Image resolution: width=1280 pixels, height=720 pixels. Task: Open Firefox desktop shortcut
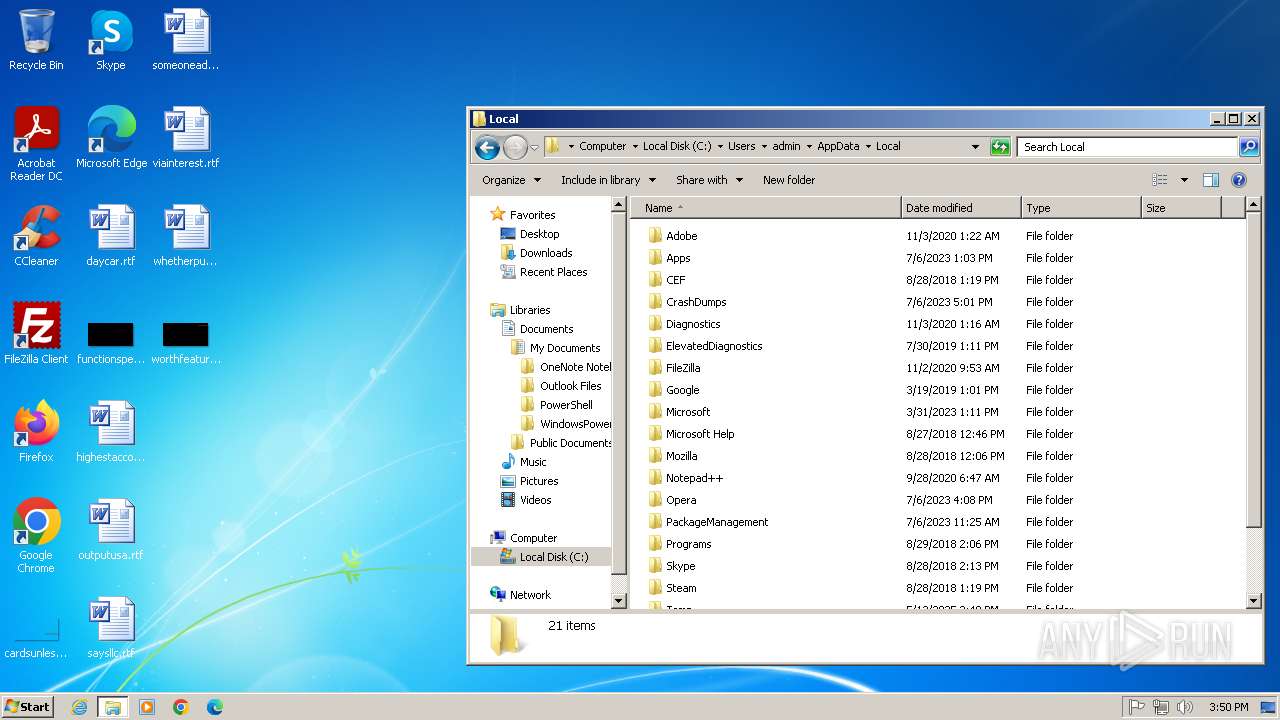[36, 432]
